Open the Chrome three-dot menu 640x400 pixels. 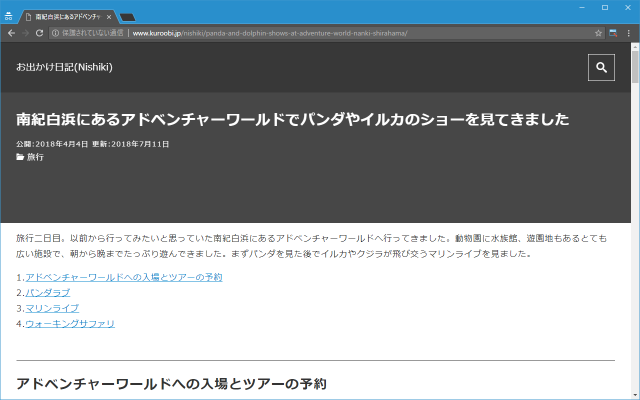pos(629,33)
